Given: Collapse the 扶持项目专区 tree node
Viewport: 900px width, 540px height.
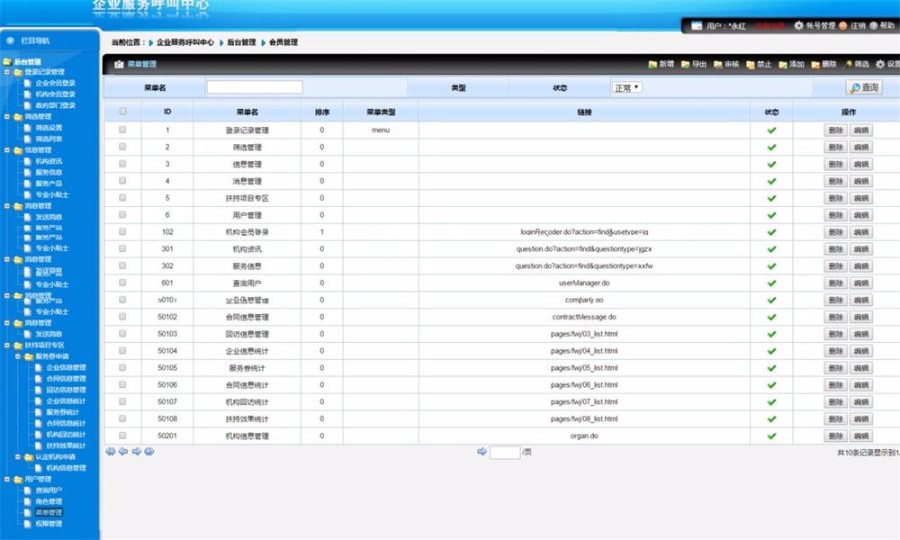Looking at the screenshot, I should point(7,345).
